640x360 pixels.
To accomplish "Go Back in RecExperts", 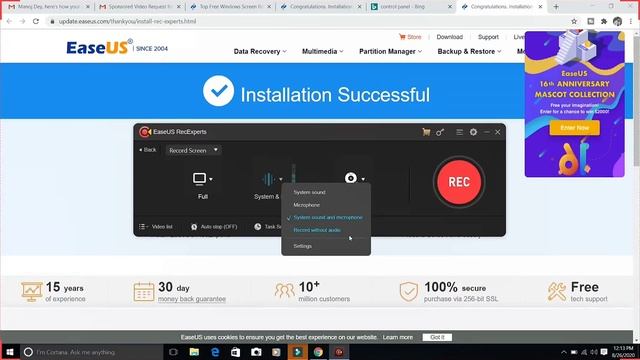I will pyautogui.click(x=148, y=150).
